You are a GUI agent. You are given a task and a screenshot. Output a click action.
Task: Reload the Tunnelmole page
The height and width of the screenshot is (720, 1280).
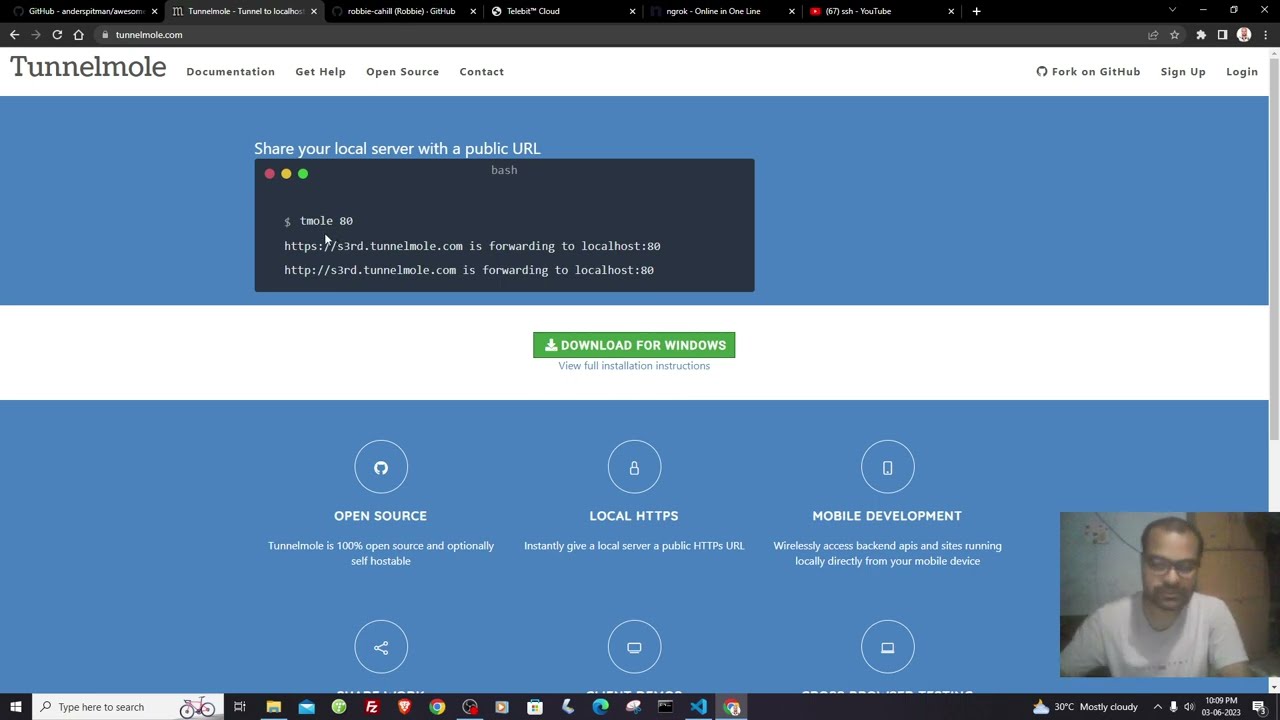tap(57, 35)
